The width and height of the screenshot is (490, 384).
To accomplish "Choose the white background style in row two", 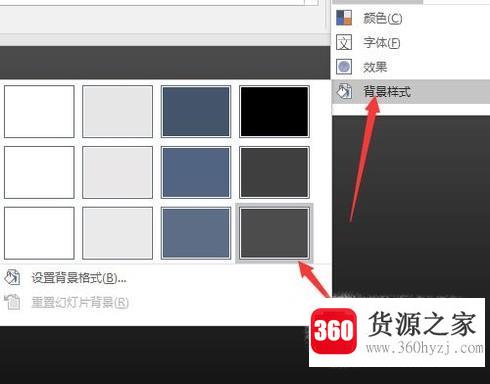I will point(39,172).
